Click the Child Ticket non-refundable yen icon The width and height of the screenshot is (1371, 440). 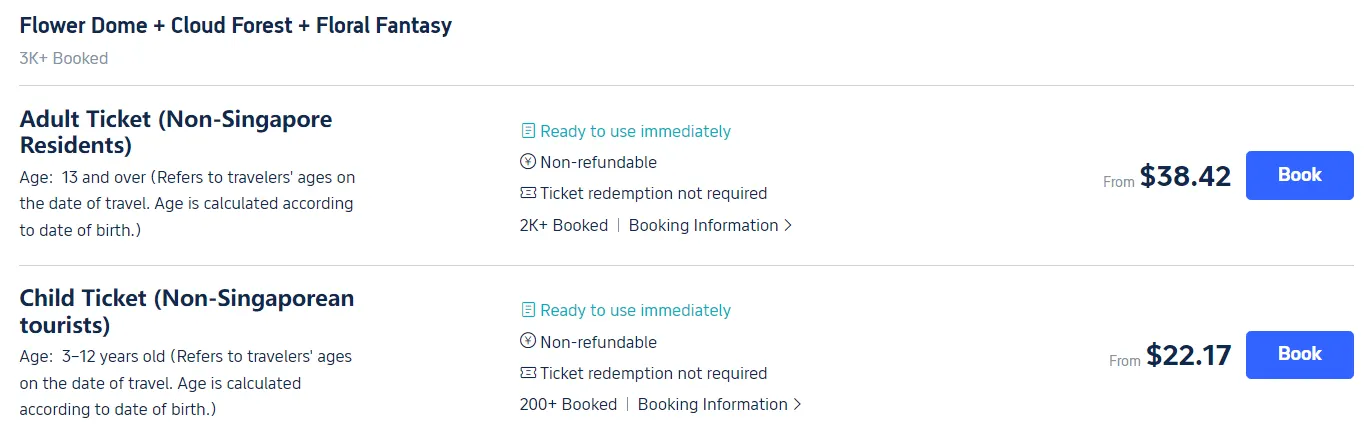click(x=528, y=341)
